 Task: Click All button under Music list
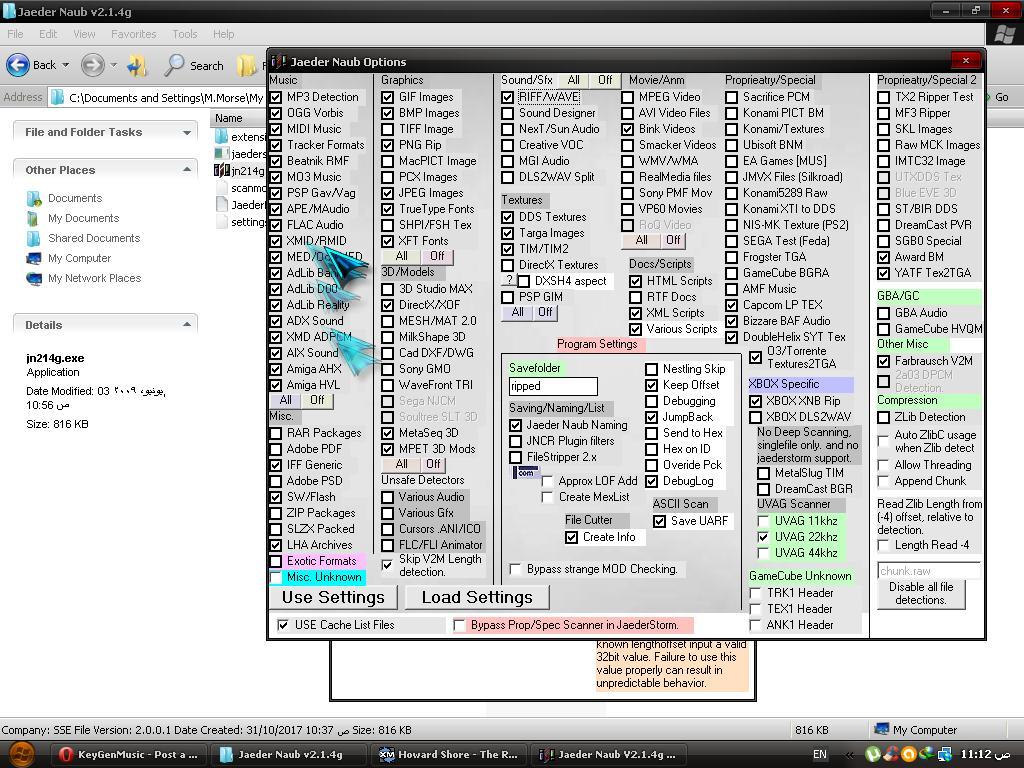coord(285,400)
